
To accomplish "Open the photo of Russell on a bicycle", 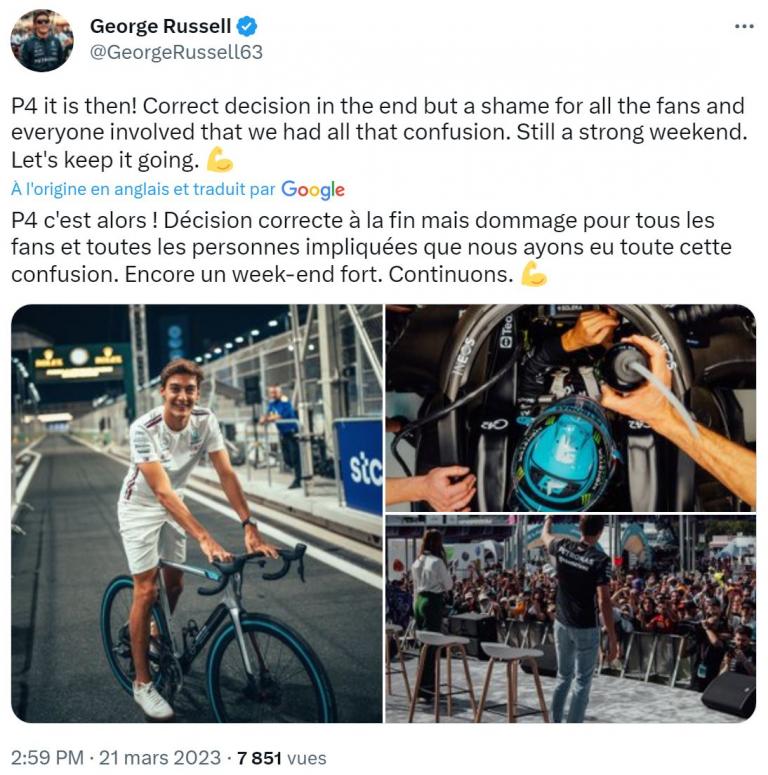I will coord(197,513).
